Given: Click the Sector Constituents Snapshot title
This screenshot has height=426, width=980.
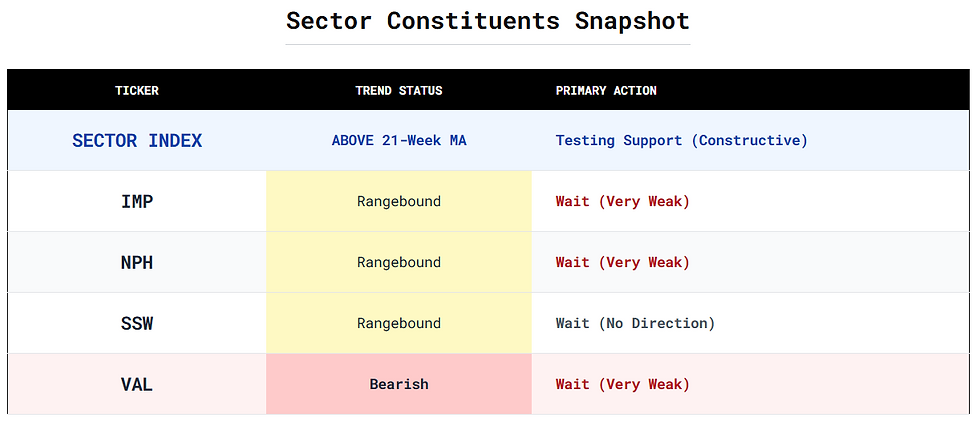Looking at the screenshot, I should (488, 21).
